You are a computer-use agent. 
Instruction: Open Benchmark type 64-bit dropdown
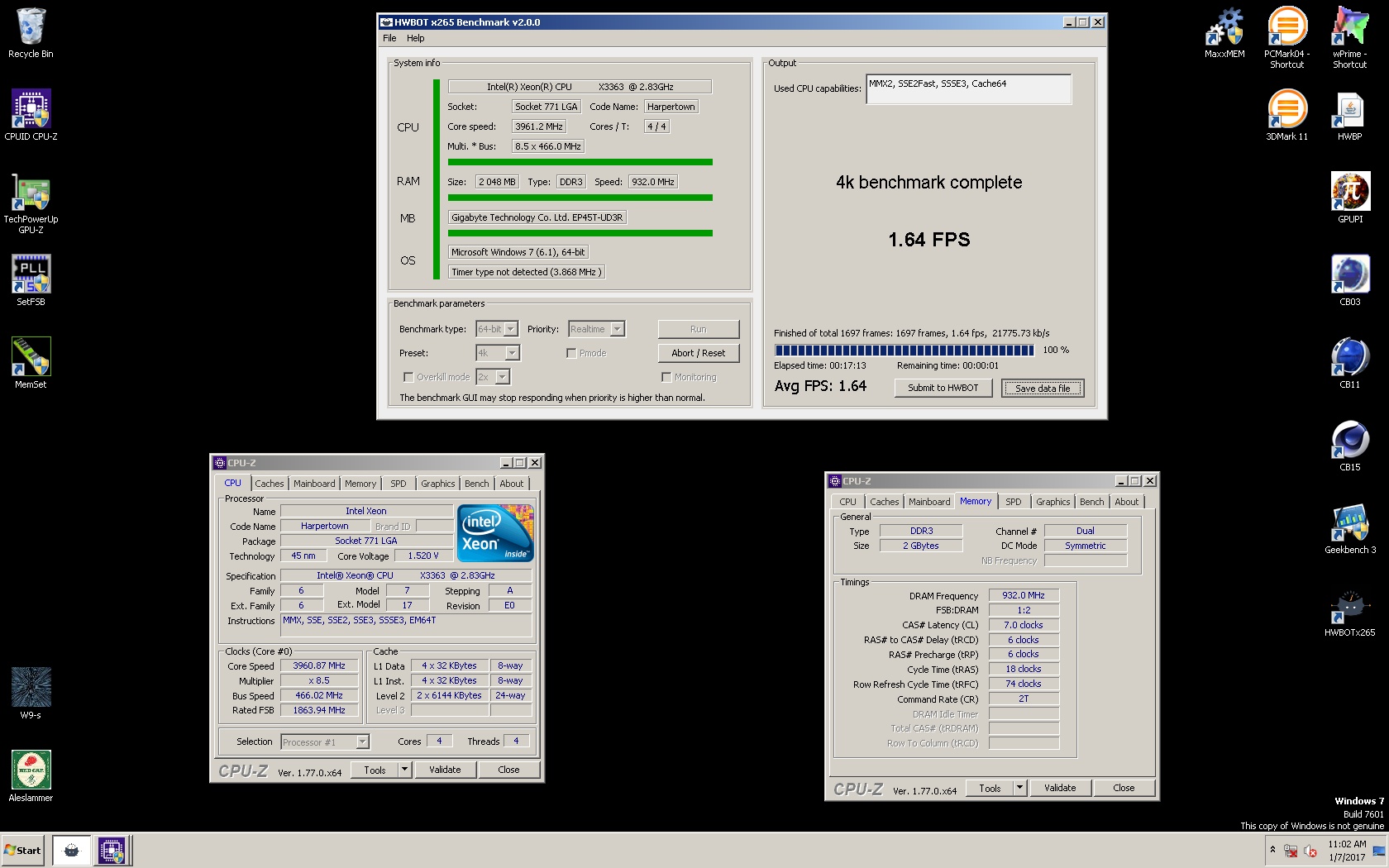(510, 329)
